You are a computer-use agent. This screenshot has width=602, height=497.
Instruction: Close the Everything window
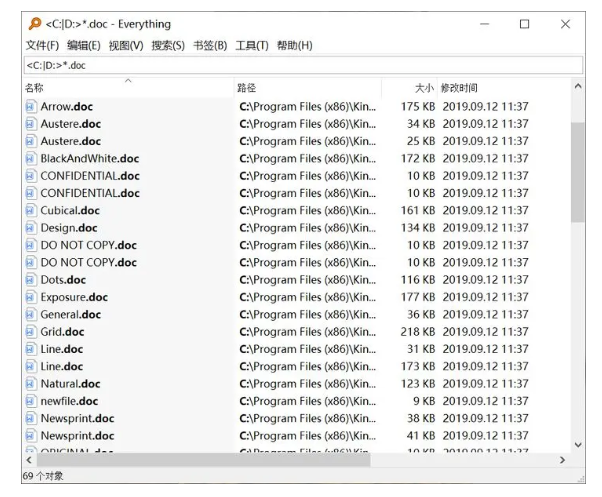(x=565, y=24)
